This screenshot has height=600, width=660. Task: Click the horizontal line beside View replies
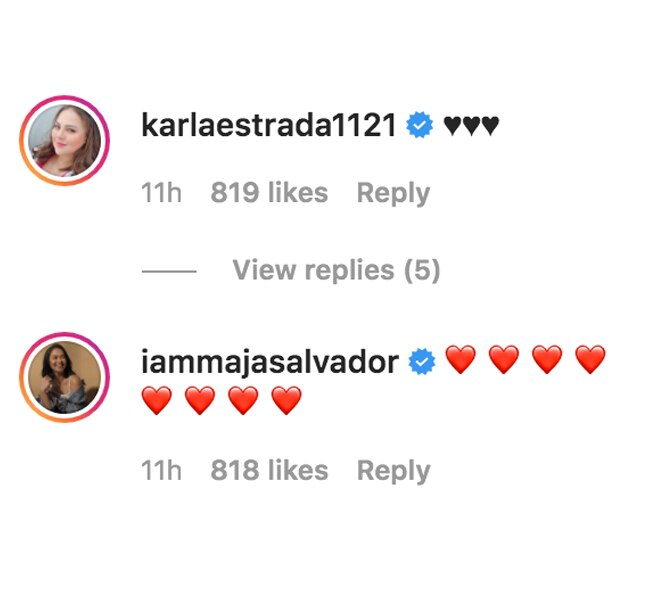click(x=169, y=271)
